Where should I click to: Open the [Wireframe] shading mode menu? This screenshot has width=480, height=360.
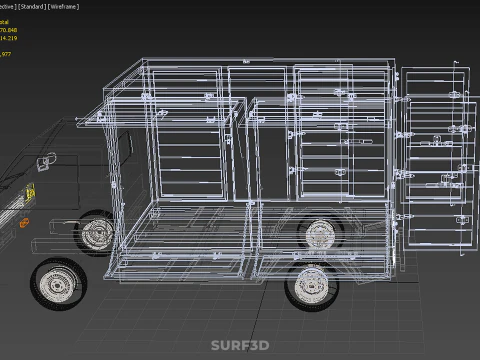(x=63, y=7)
